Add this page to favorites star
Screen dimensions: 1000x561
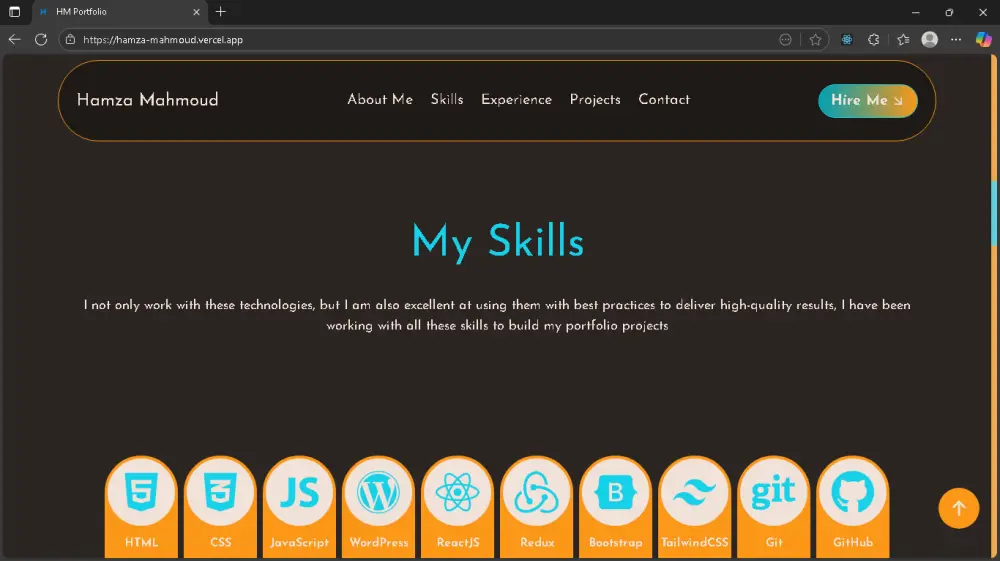[x=815, y=40]
